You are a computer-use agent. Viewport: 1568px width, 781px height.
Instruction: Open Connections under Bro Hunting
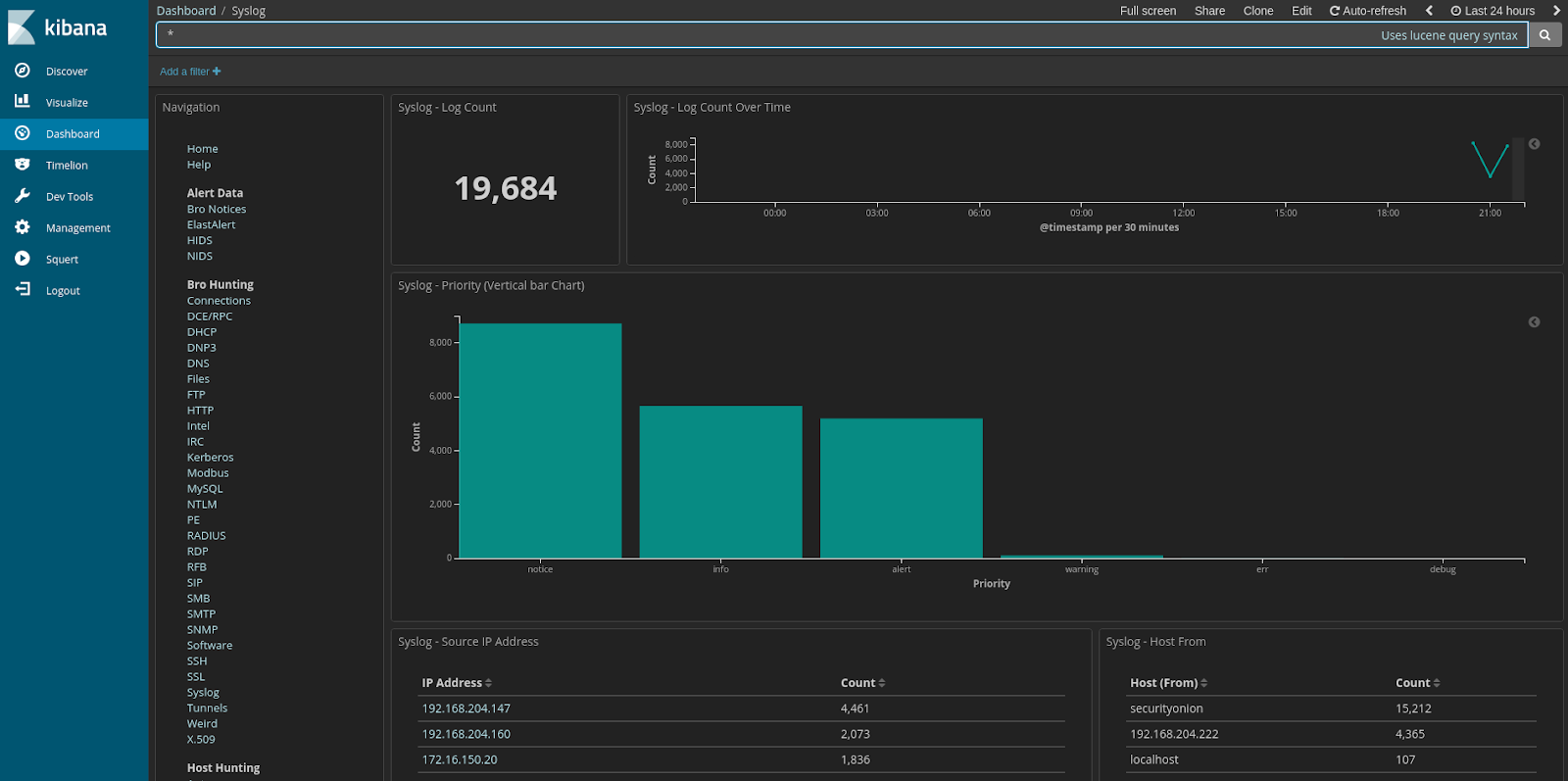coord(219,301)
